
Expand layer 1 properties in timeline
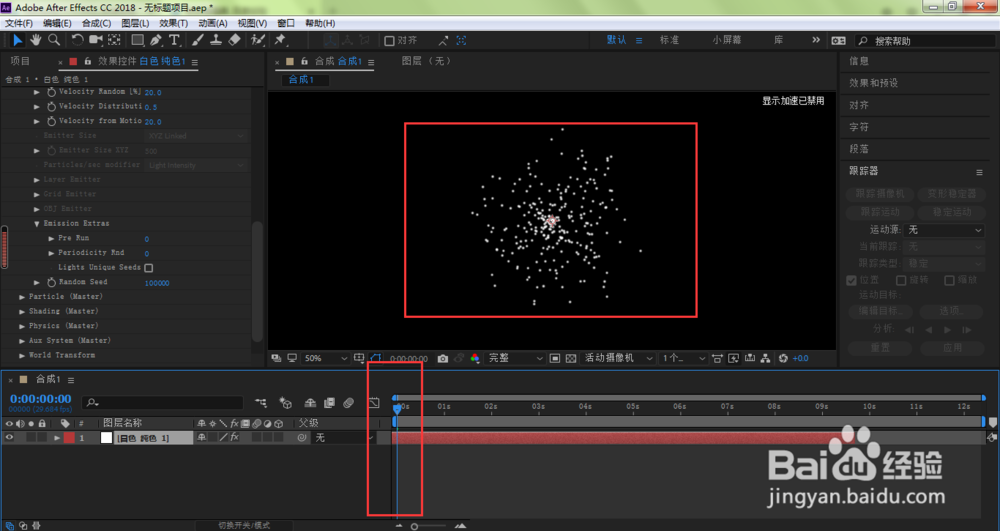coord(57,438)
